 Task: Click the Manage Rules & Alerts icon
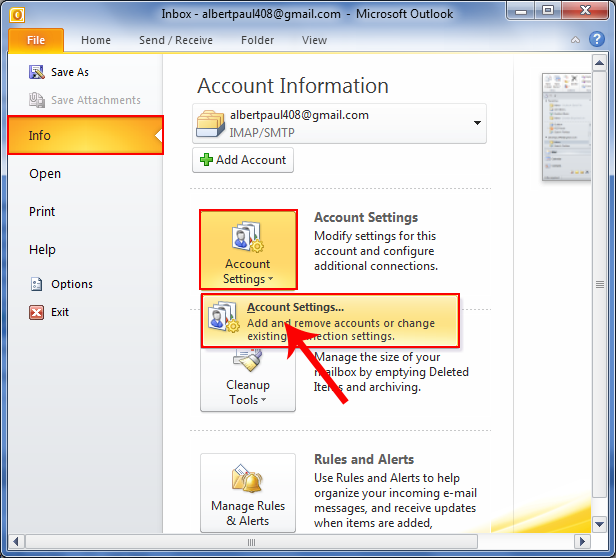coord(247,479)
